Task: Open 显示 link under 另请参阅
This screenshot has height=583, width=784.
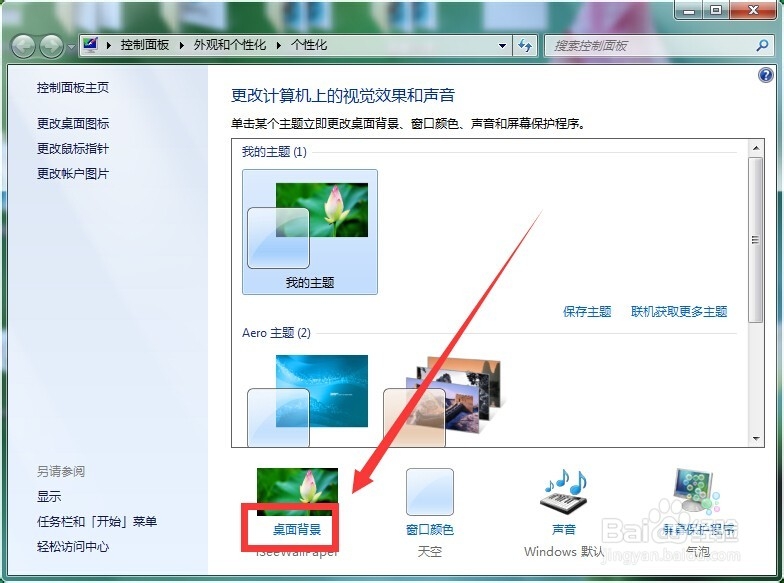Action: click(49, 496)
